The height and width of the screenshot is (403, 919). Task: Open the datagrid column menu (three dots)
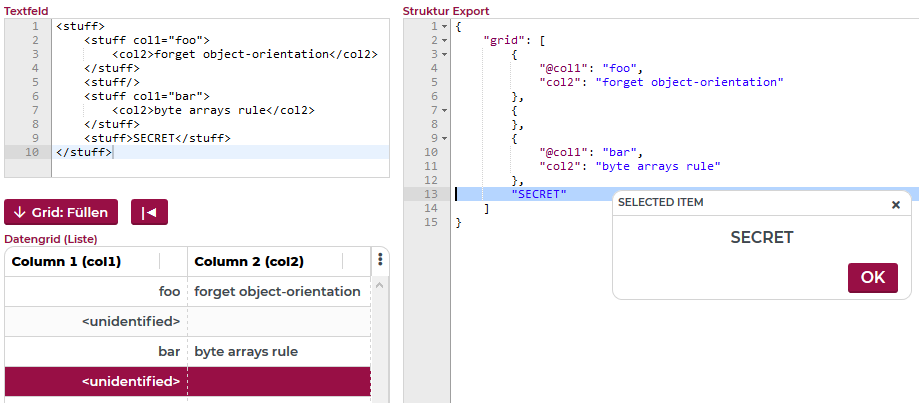click(380, 261)
